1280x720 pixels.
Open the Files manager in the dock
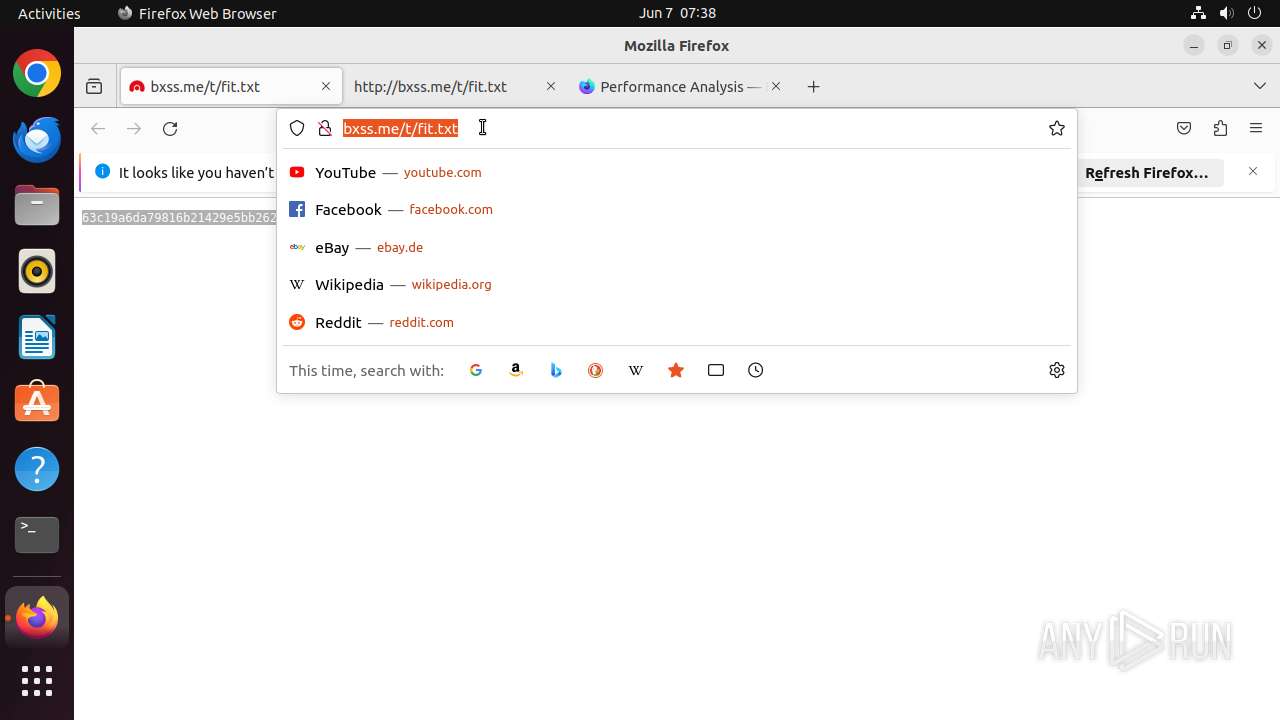click(x=37, y=205)
